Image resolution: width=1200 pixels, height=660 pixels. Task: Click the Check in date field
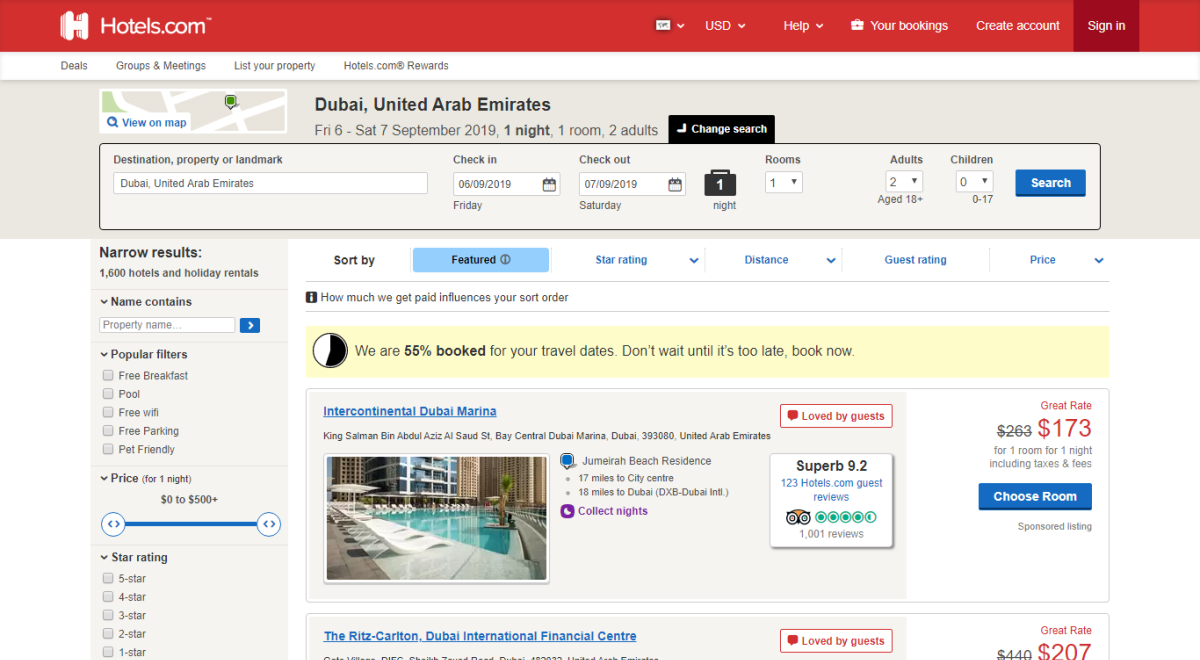tap(506, 184)
